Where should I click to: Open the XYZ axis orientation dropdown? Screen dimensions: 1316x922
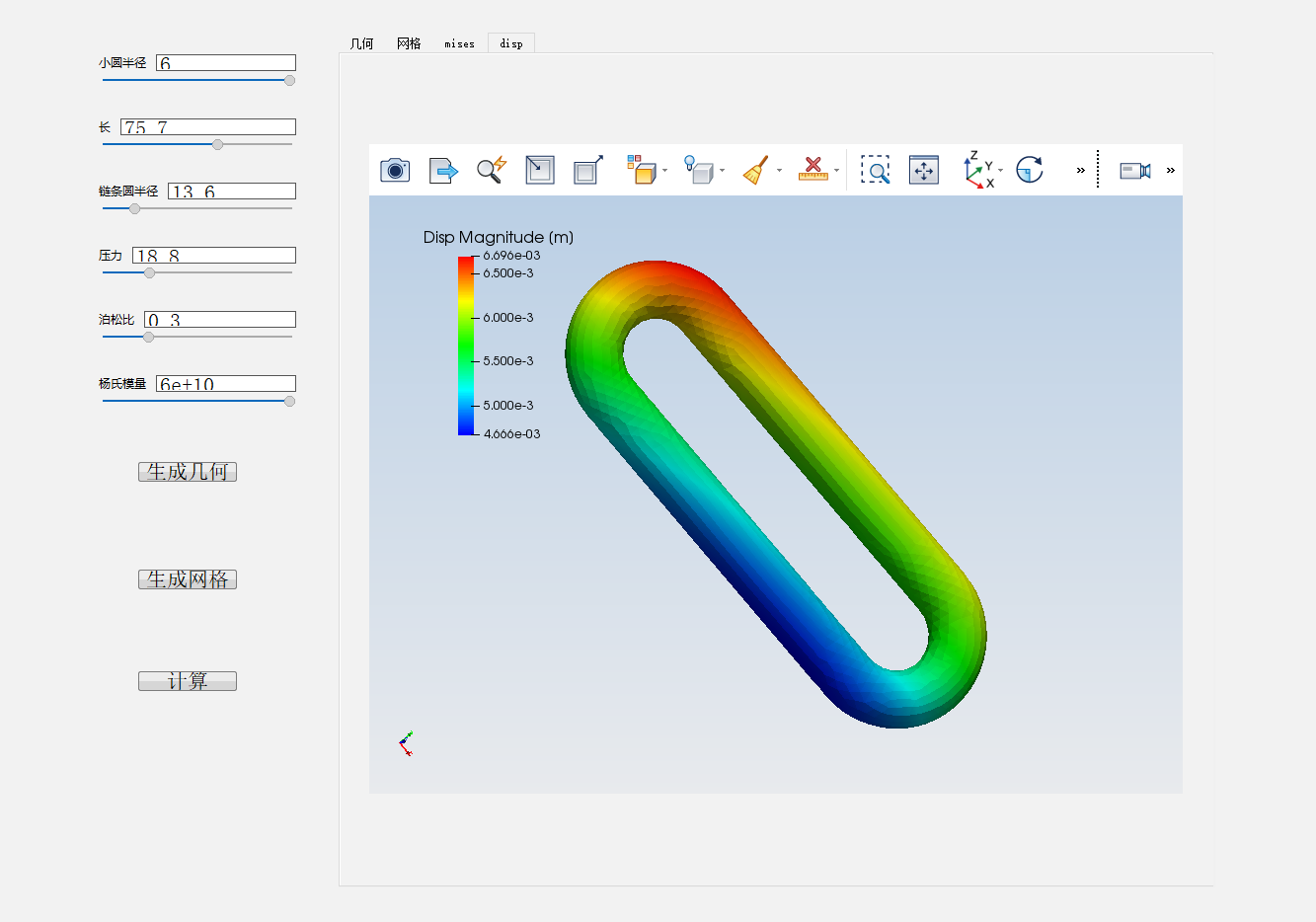1000,171
